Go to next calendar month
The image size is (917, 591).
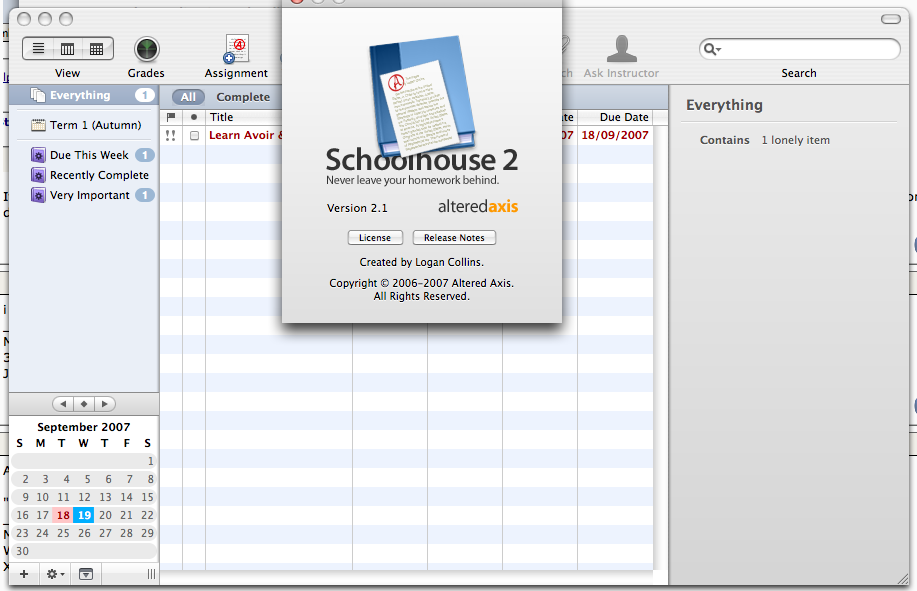tap(105, 404)
